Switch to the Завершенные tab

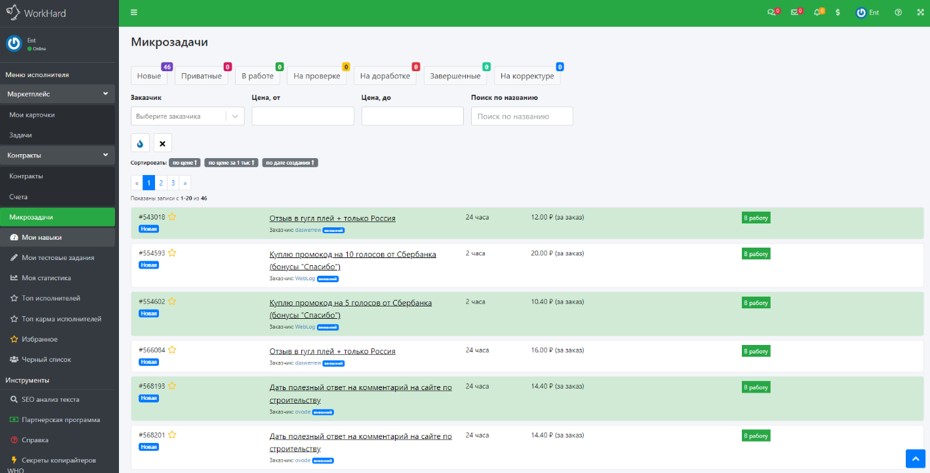point(455,76)
